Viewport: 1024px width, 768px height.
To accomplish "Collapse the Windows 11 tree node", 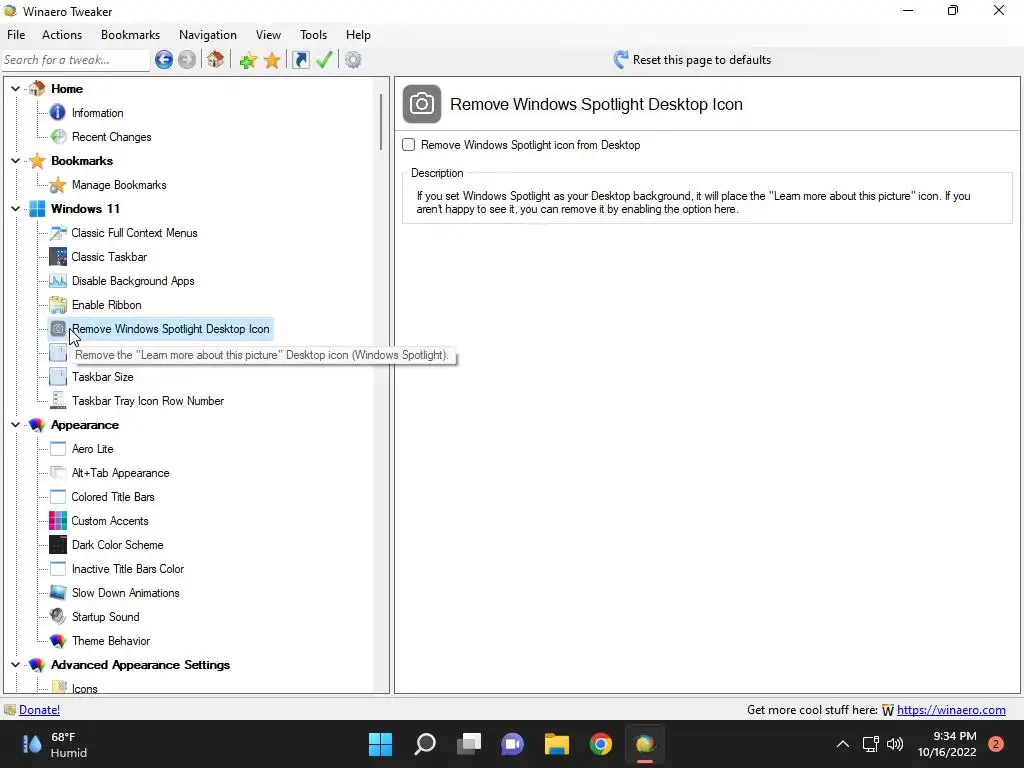I will click(16, 208).
